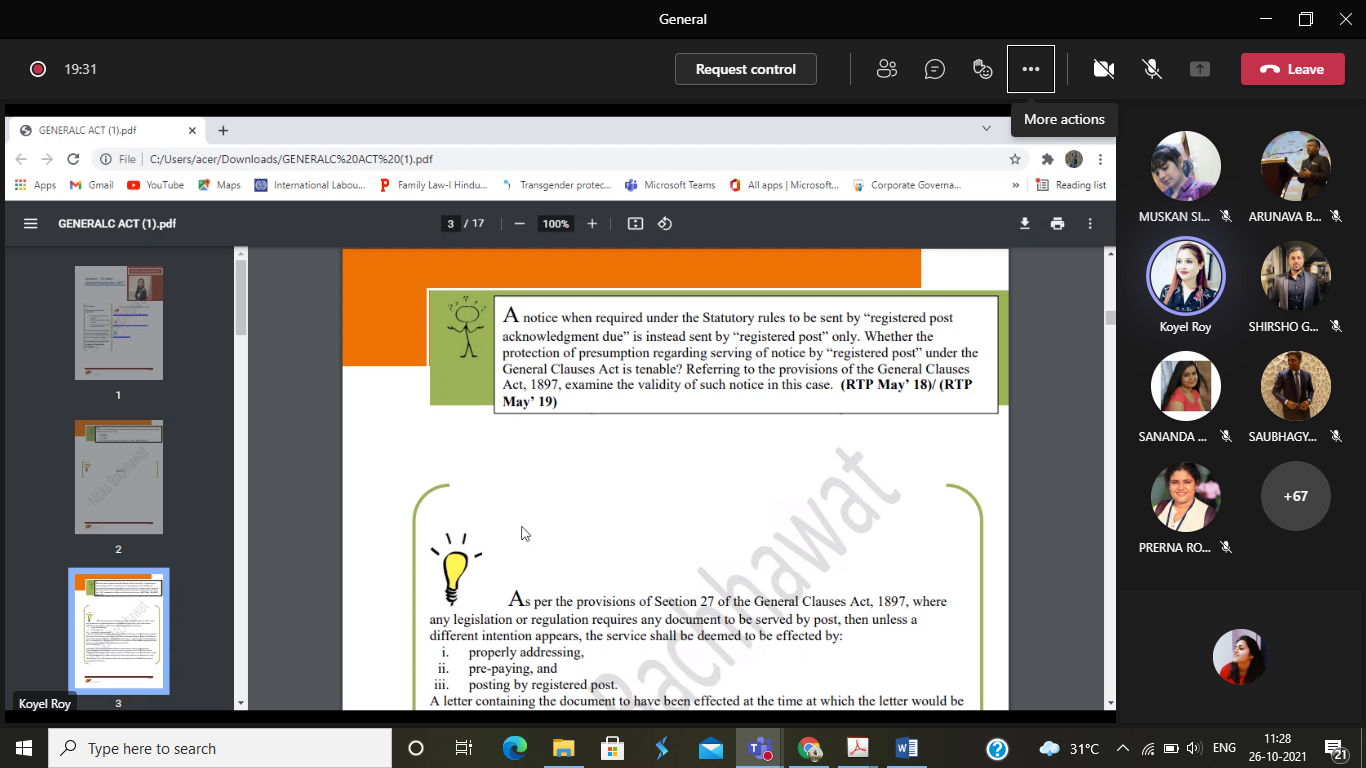The height and width of the screenshot is (768, 1366).
Task: Open the notification center in the taskbar
Action: (1335, 748)
